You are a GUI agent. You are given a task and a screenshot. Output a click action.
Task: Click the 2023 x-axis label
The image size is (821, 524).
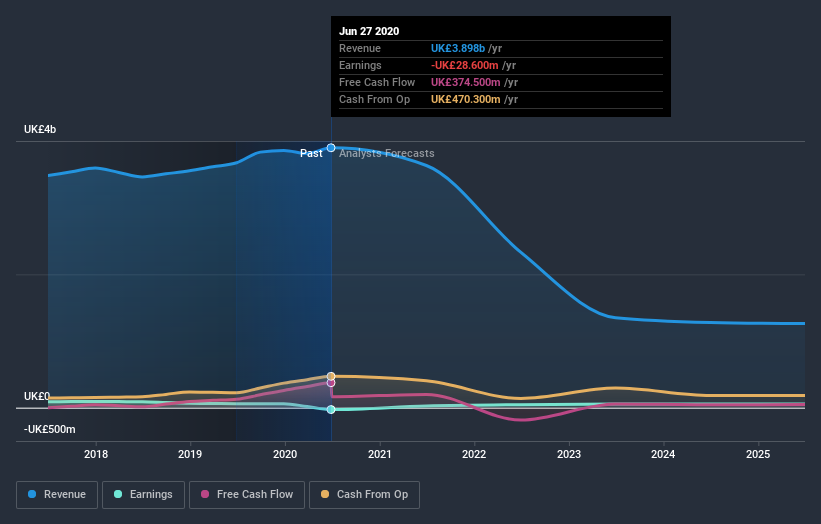tap(569, 454)
